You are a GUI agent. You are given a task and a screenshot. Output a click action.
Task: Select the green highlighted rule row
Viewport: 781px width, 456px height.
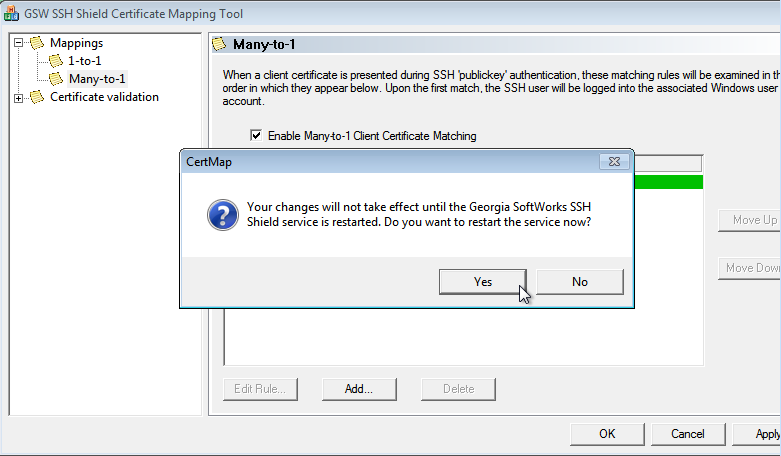pyautogui.click(x=668, y=182)
